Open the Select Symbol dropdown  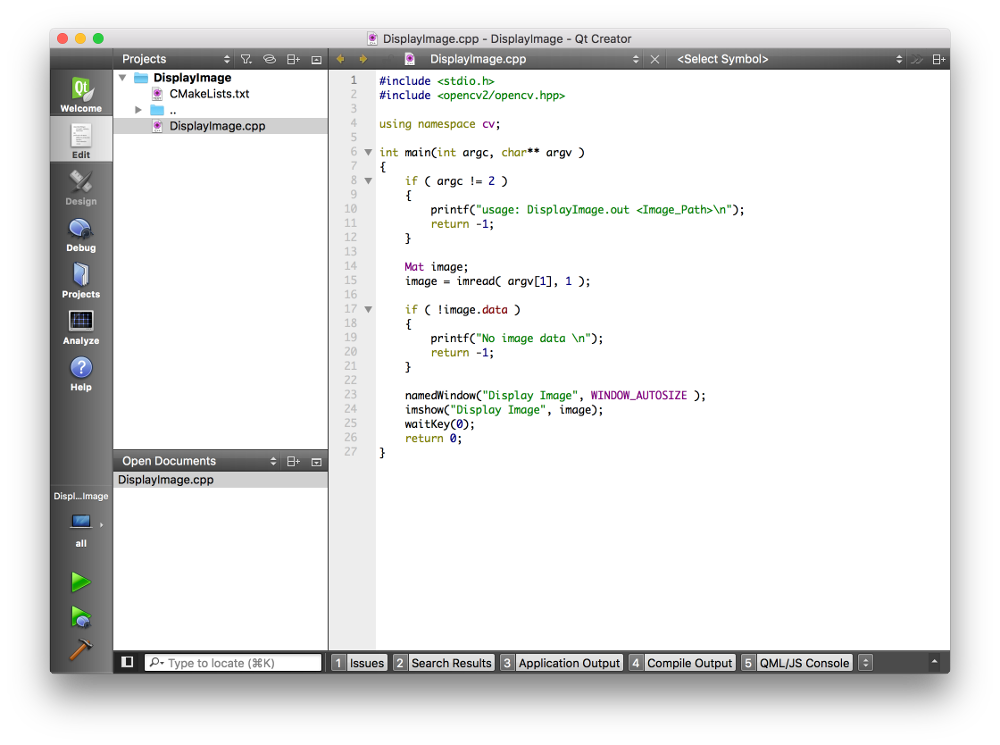pos(788,59)
